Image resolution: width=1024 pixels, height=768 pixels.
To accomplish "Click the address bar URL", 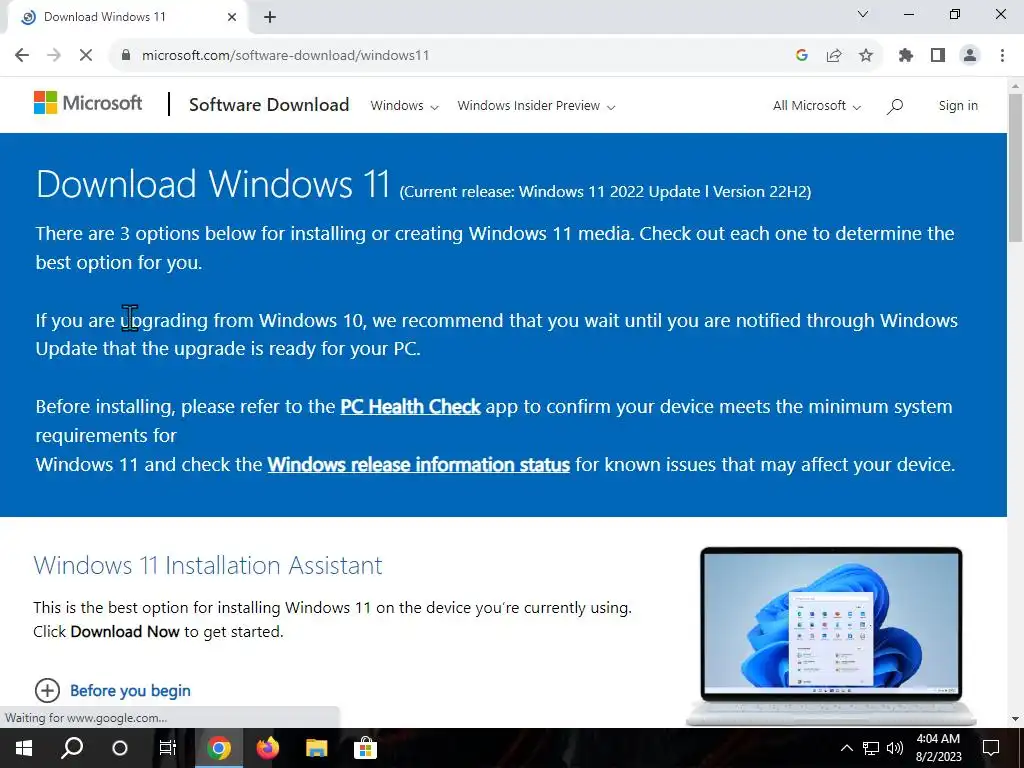I will coord(285,56).
